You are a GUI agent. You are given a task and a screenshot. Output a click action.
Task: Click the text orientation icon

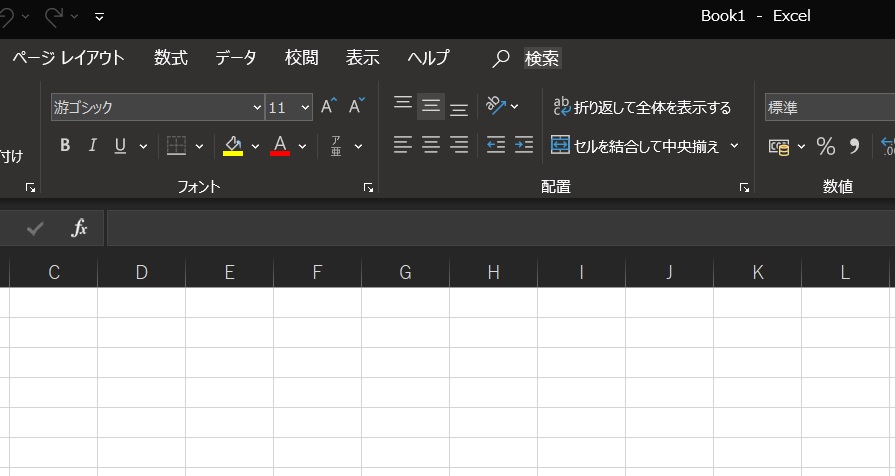click(x=495, y=106)
